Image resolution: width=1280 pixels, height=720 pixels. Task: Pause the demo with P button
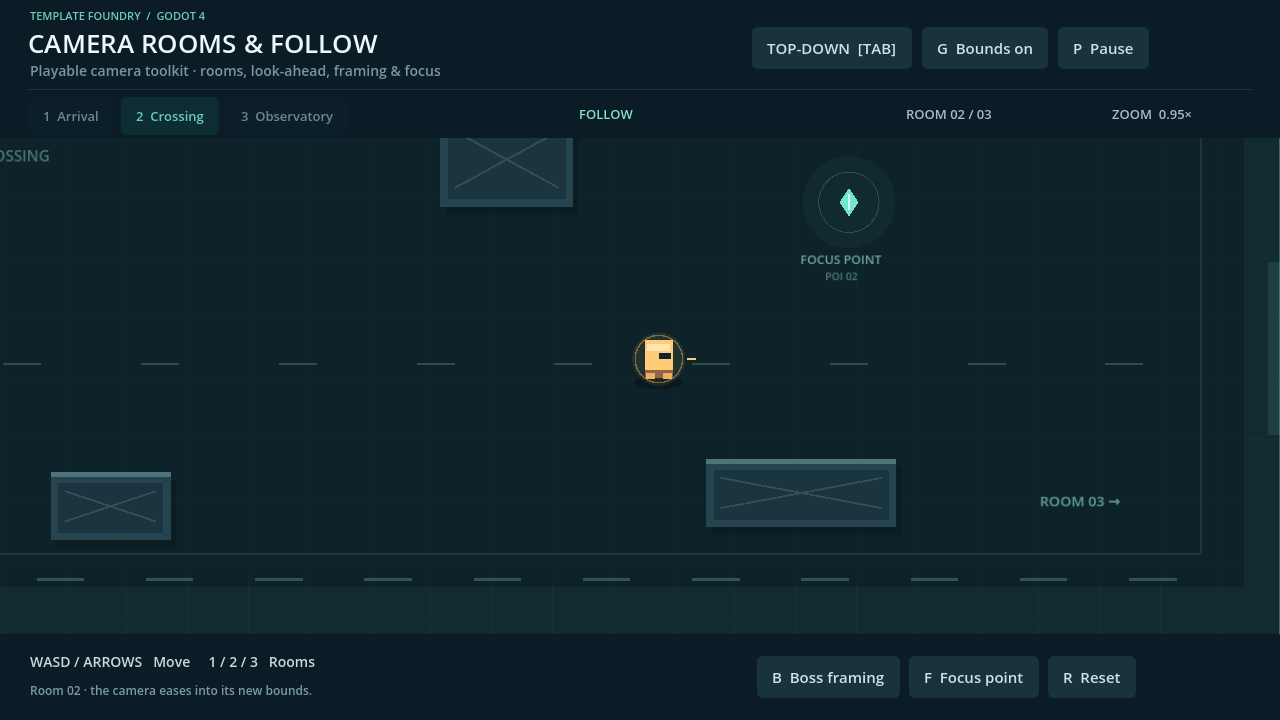pyautogui.click(x=1103, y=48)
